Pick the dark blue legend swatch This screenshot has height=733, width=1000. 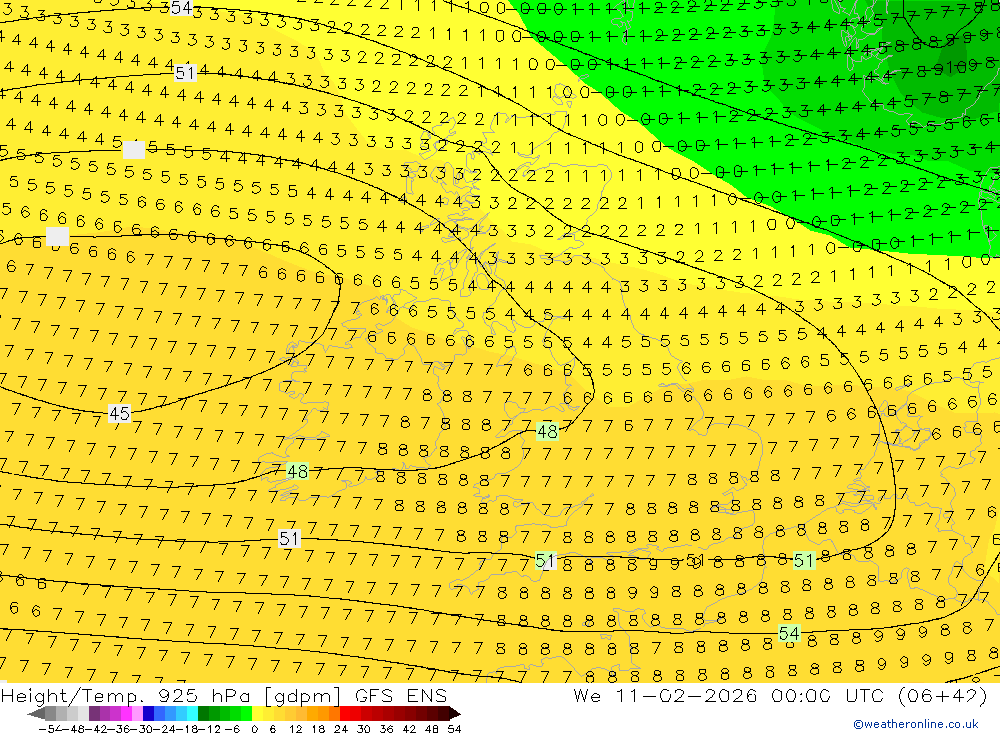coord(148,714)
